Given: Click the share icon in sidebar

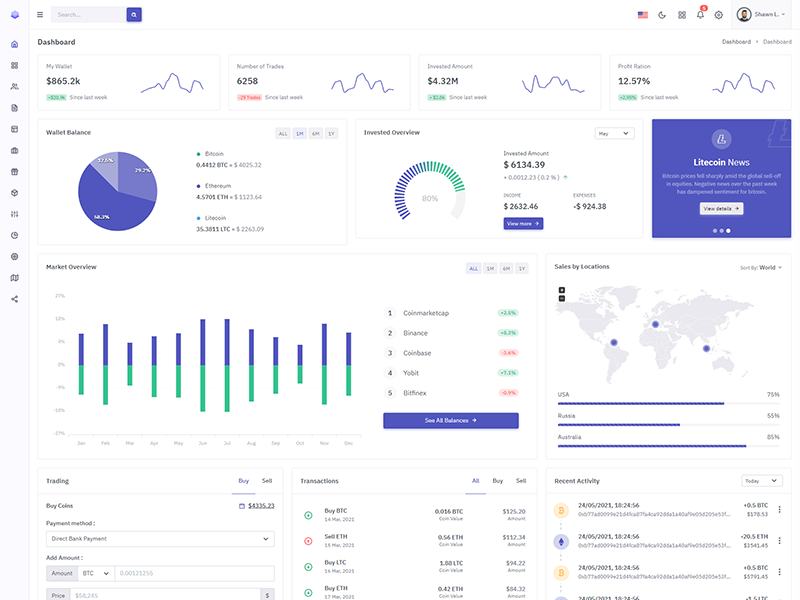Looking at the screenshot, I should click(x=14, y=299).
